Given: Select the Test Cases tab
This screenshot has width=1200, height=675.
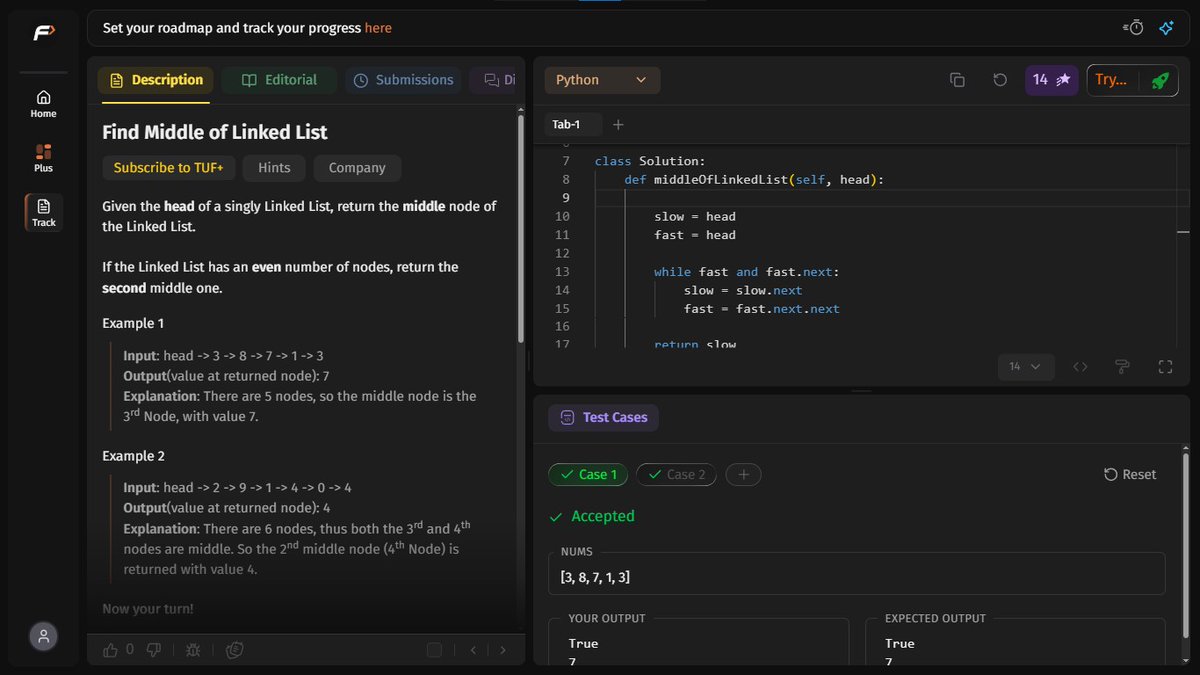Looking at the screenshot, I should [x=604, y=418].
